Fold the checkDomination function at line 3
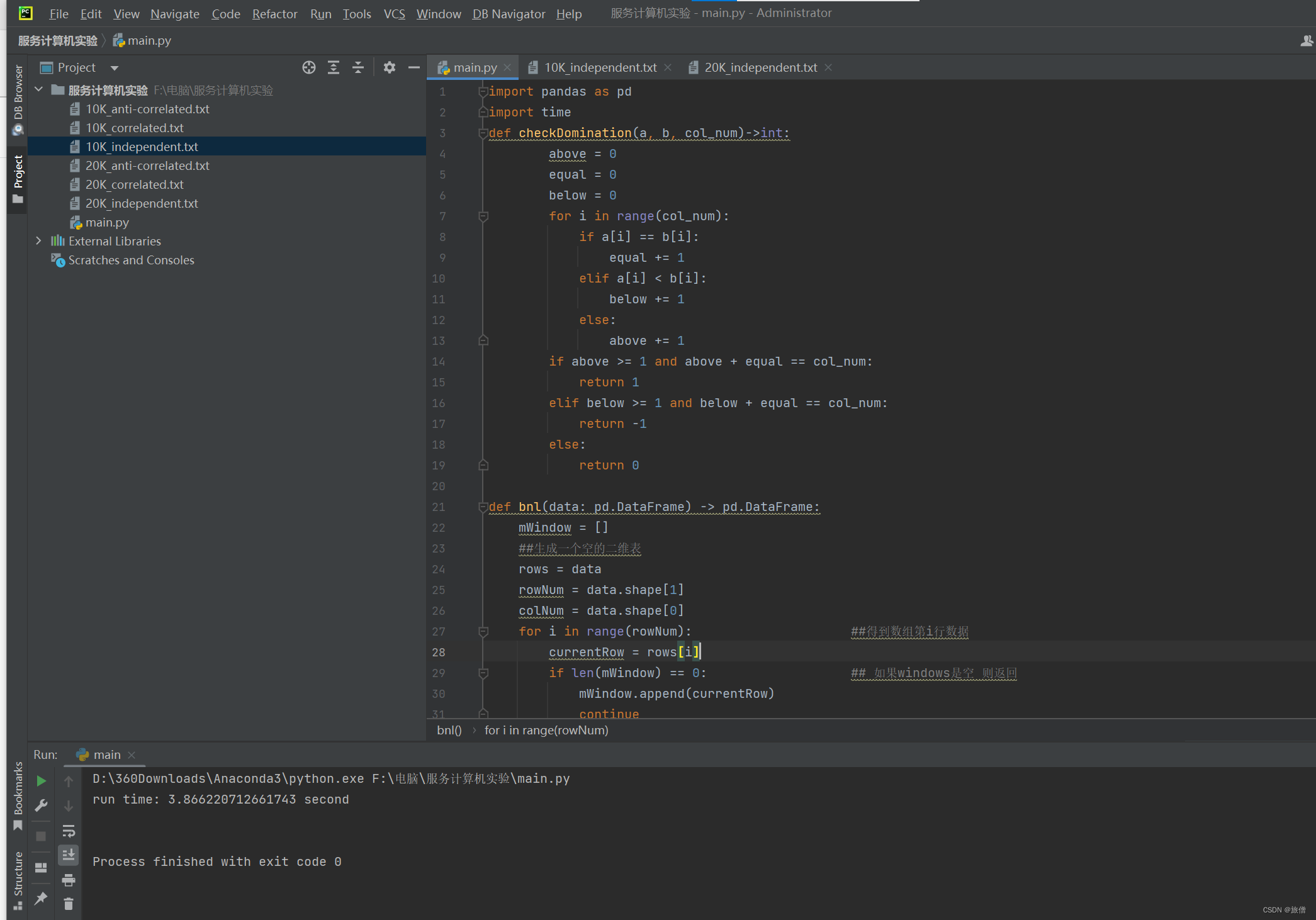 click(x=483, y=133)
